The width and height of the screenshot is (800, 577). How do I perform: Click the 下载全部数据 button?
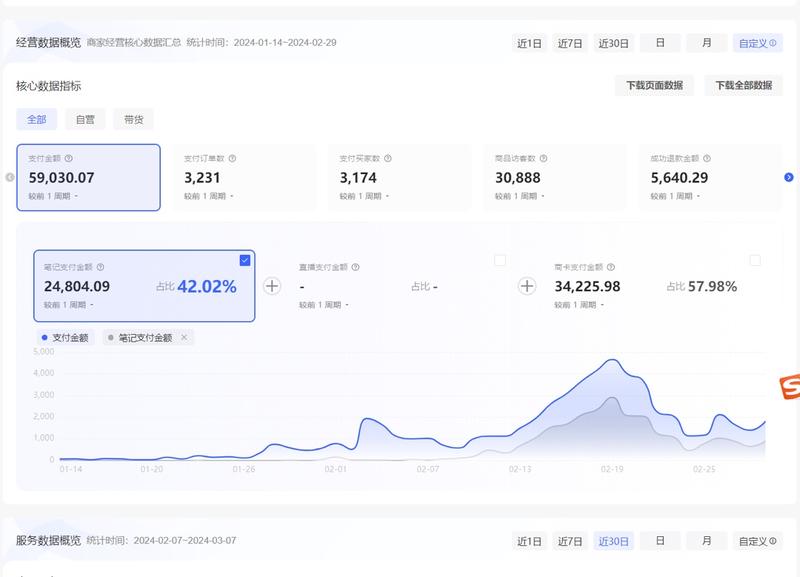[743, 86]
